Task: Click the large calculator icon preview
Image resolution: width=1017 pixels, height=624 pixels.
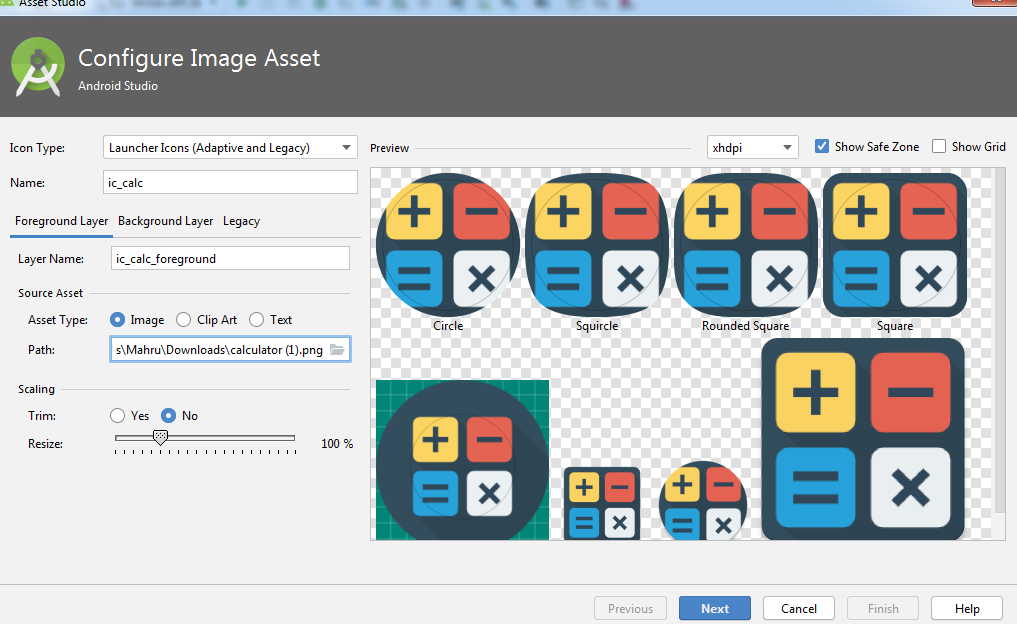Action: coord(863,439)
